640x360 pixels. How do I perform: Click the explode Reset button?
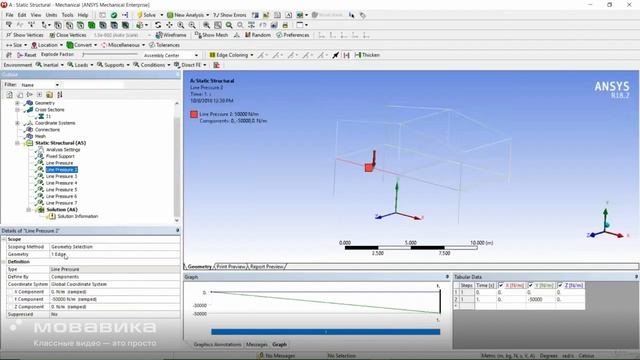[27, 55]
